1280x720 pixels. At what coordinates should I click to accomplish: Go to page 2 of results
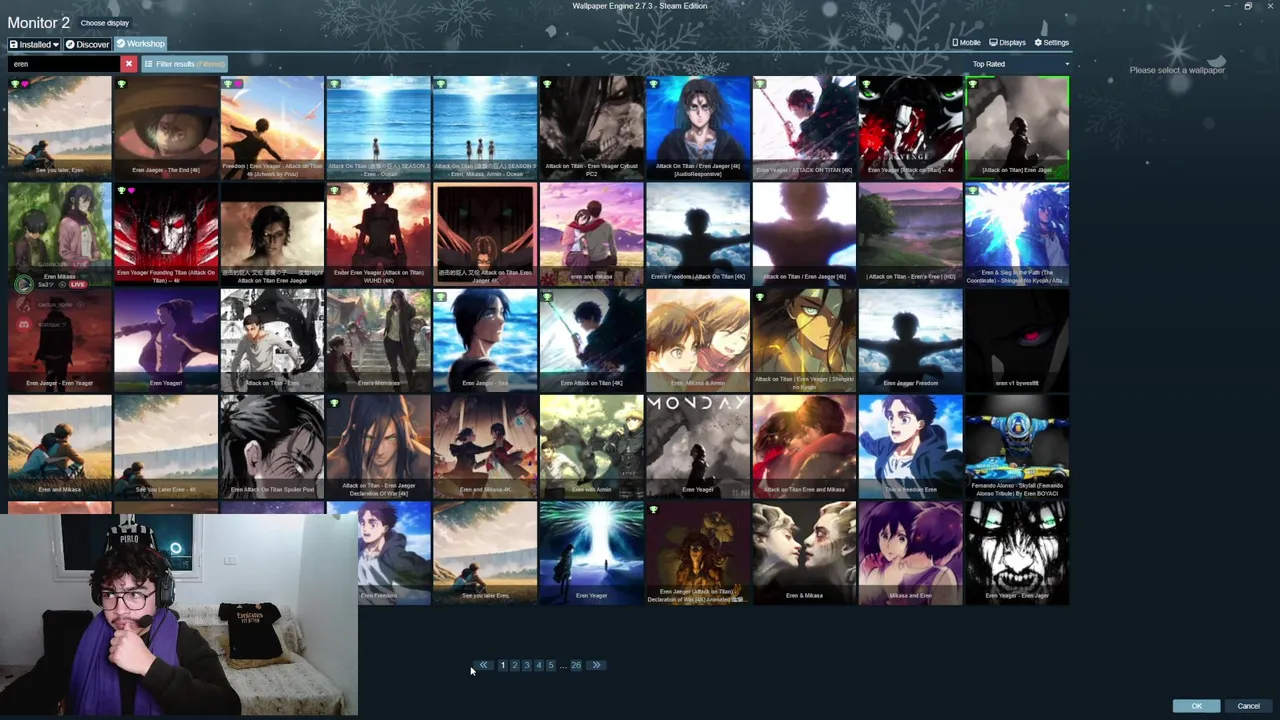coord(515,665)
